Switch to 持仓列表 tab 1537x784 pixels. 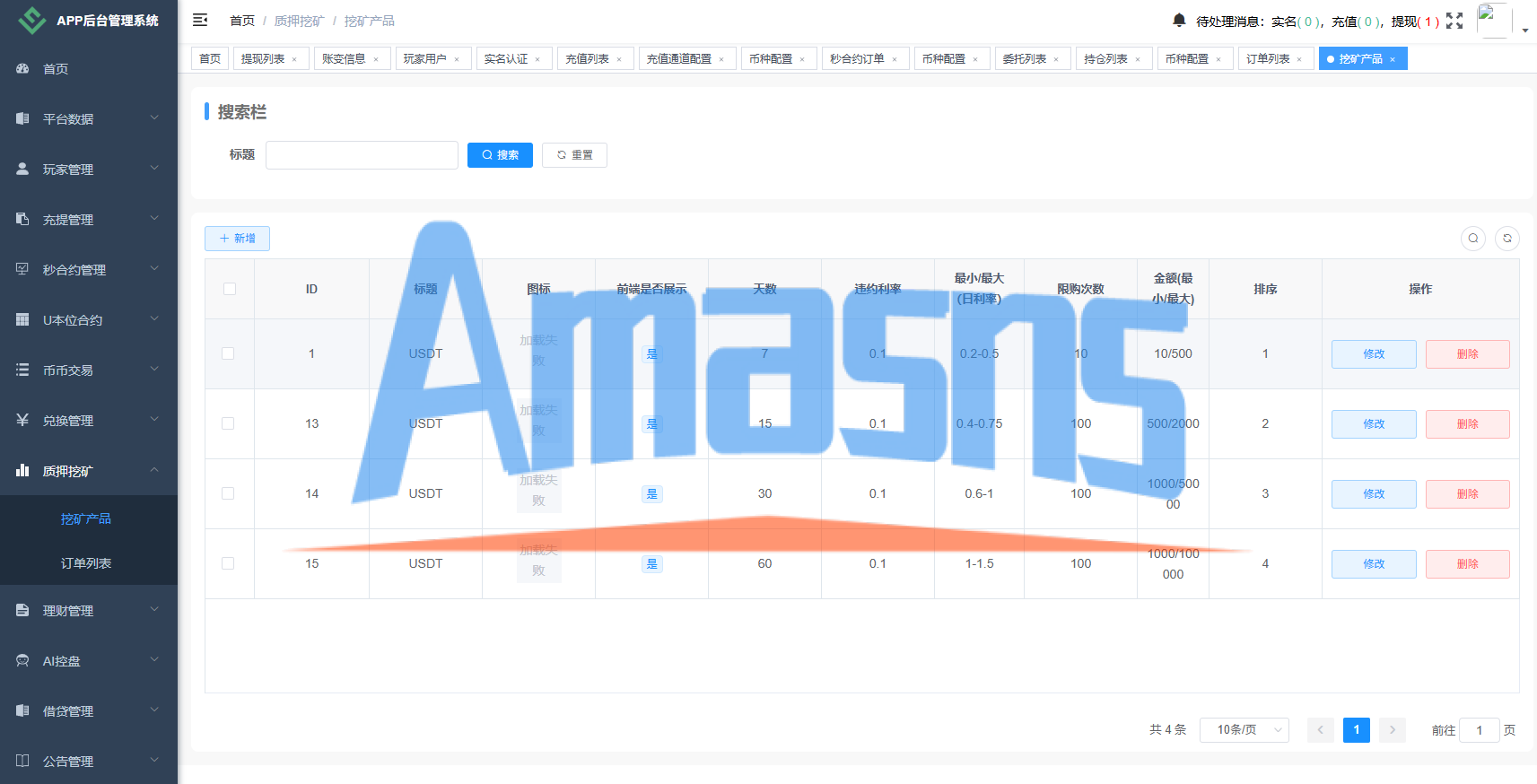[1113, 58]
